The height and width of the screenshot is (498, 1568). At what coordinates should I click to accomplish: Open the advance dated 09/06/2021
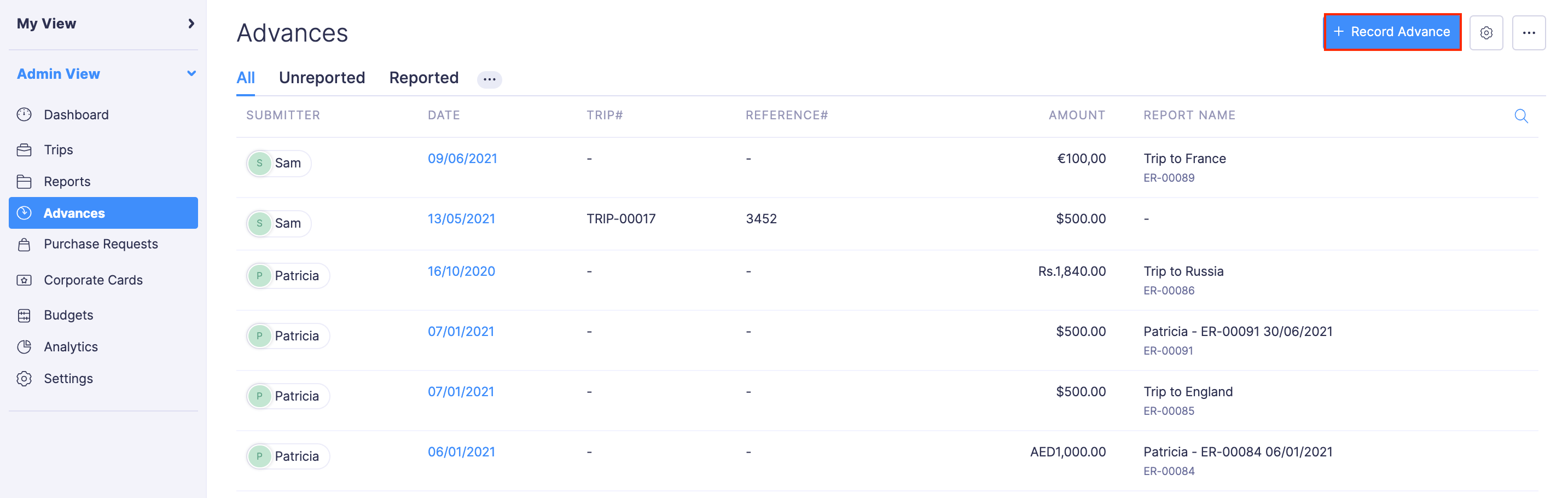[462, 158]
